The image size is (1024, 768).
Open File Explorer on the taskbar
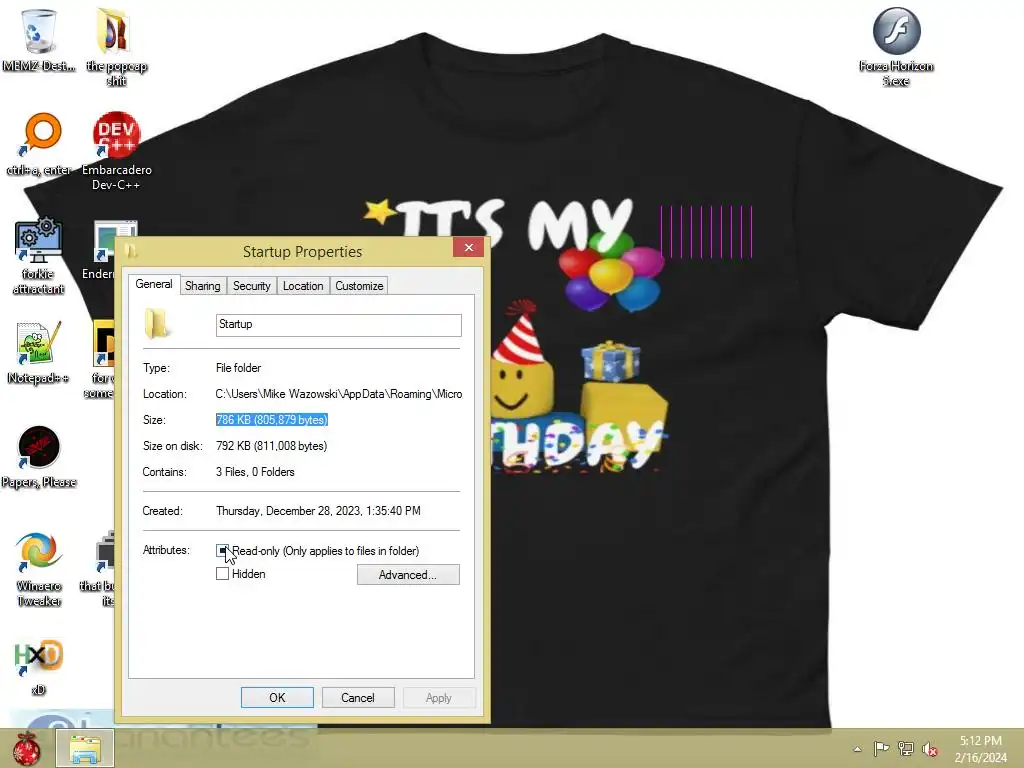click(85, 748)
